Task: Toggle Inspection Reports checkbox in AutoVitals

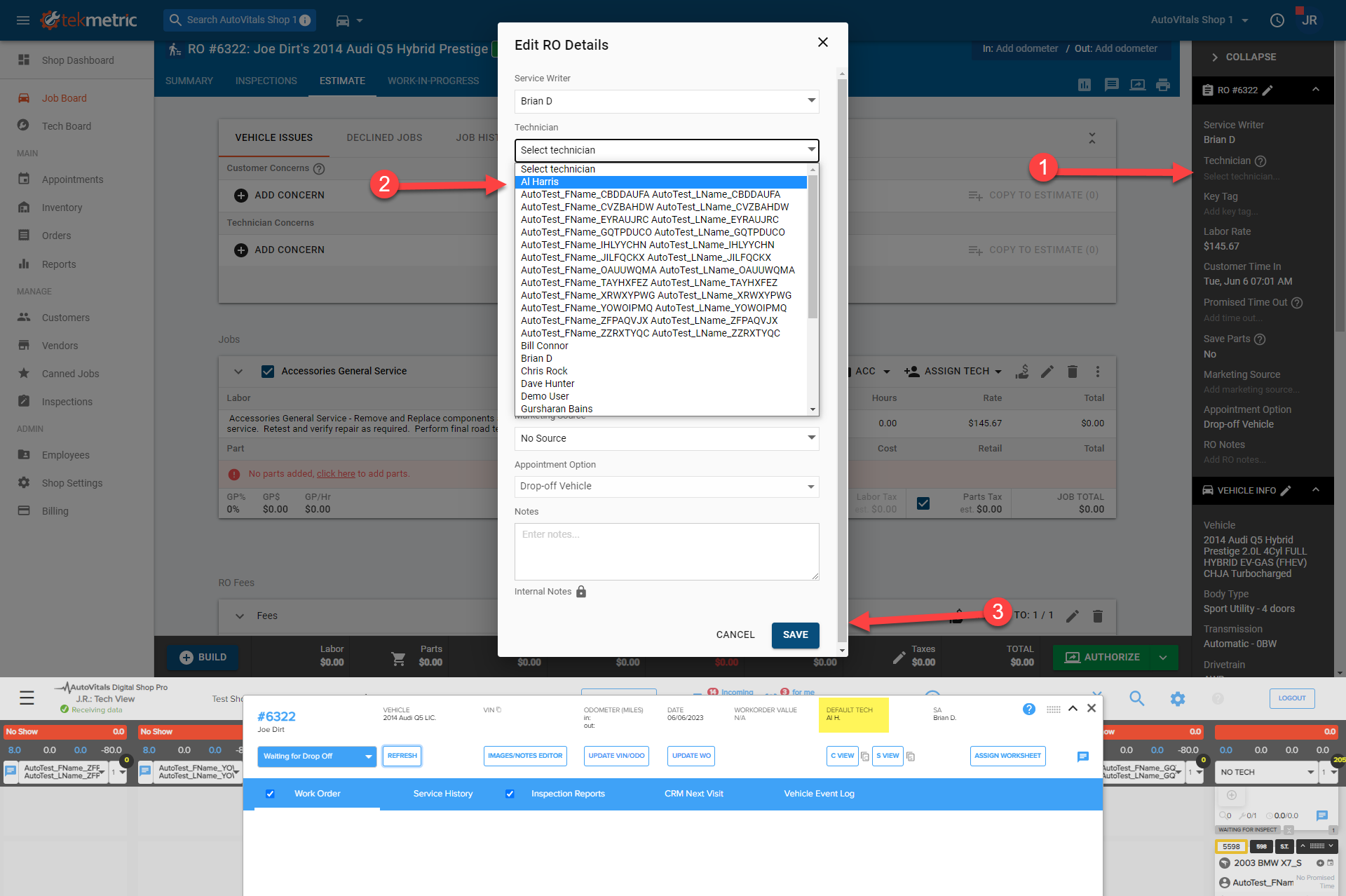Action: pos(510,794)
